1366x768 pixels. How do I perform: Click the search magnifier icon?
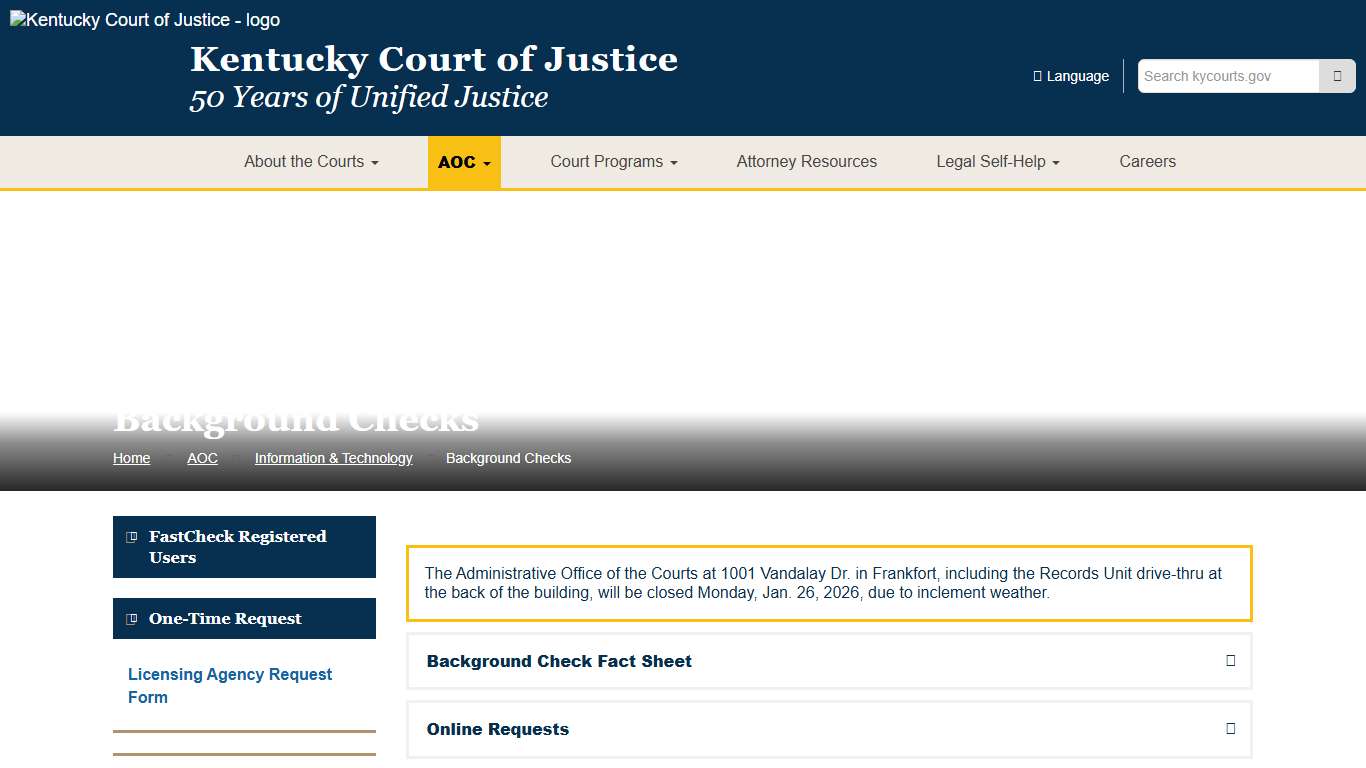tap(1337, 75)
